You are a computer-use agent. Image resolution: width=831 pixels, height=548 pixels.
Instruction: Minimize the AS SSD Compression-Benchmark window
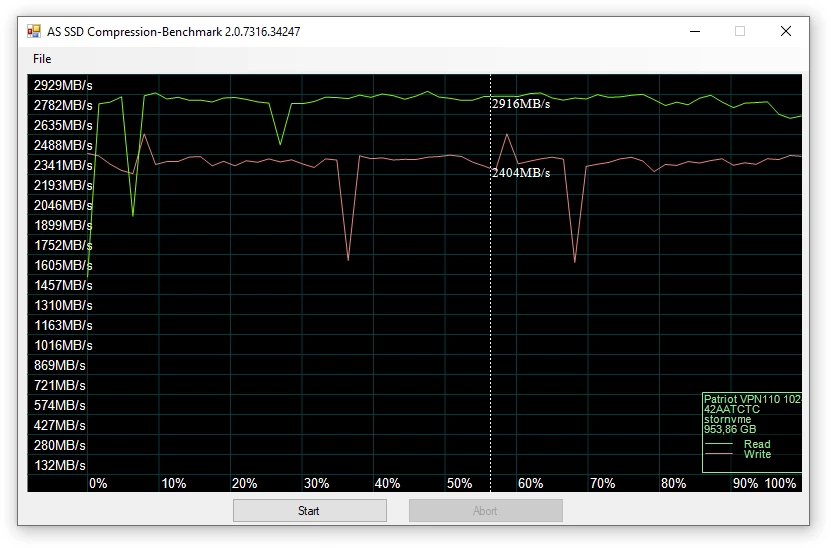[695, 31]
